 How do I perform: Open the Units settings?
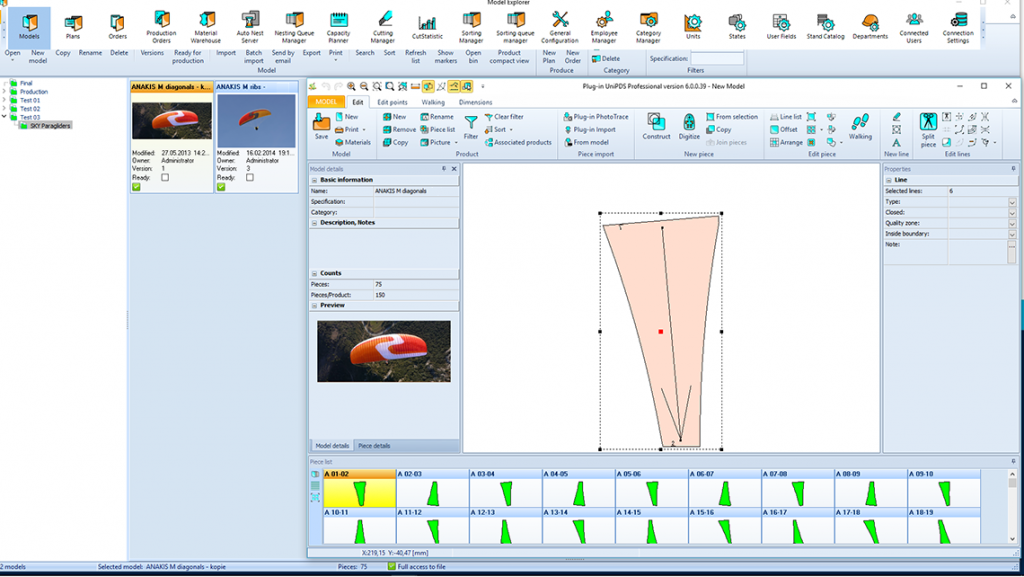click(x=693, y=26)
